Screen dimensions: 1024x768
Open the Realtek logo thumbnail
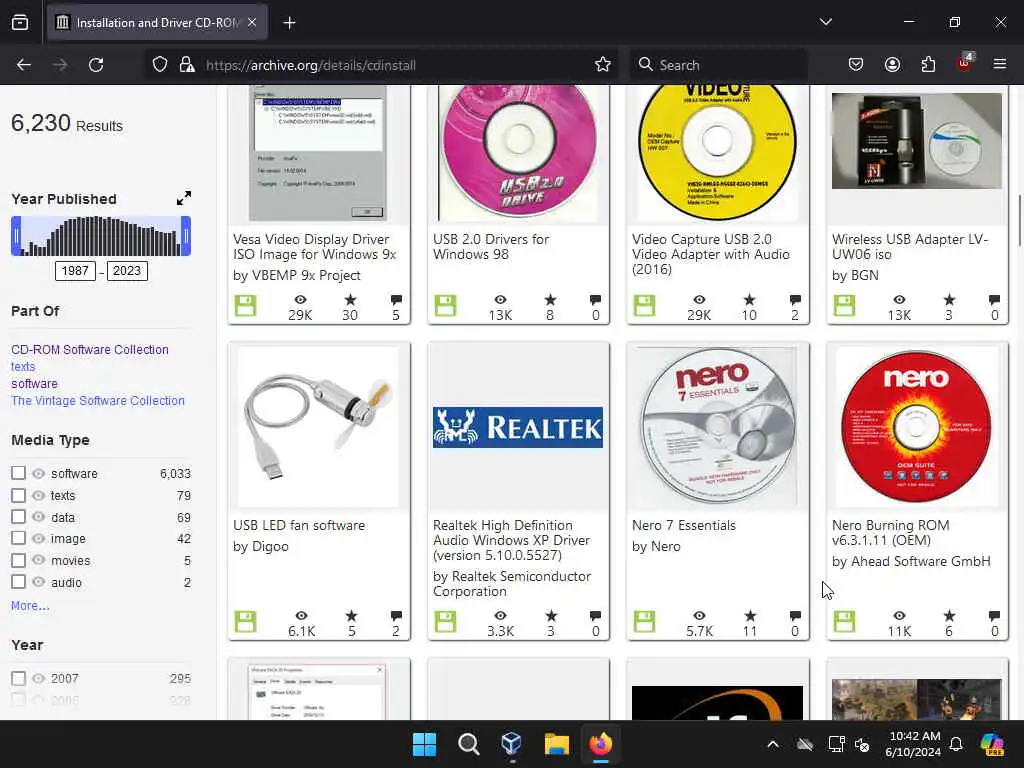pyautogui.click(x=518, y=427)
